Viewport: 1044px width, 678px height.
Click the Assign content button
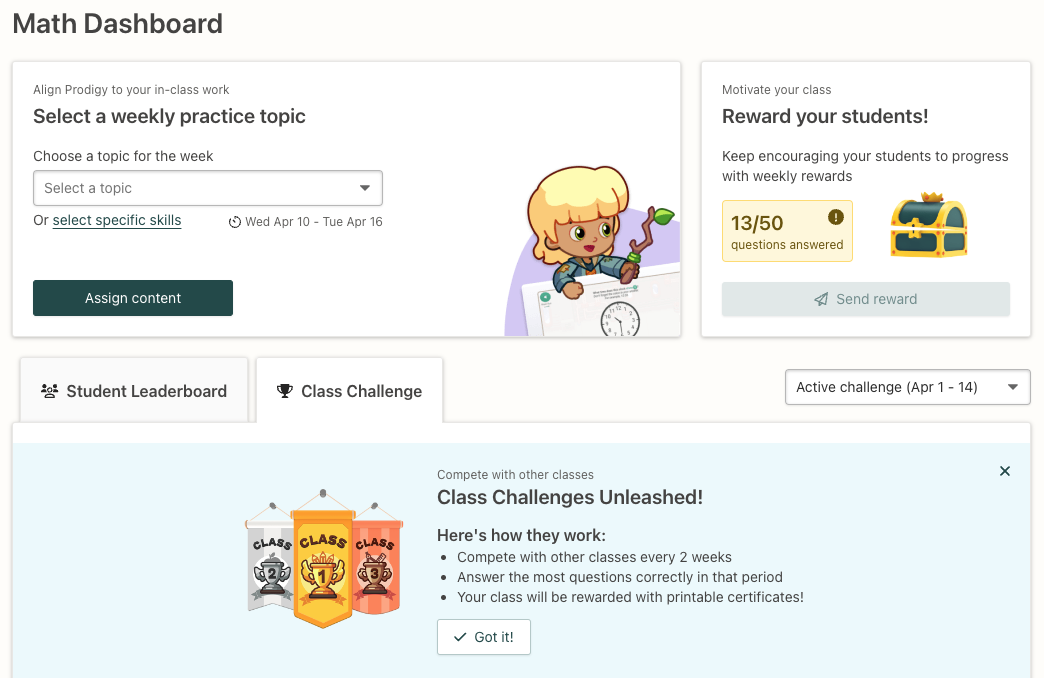click(132, 298)
